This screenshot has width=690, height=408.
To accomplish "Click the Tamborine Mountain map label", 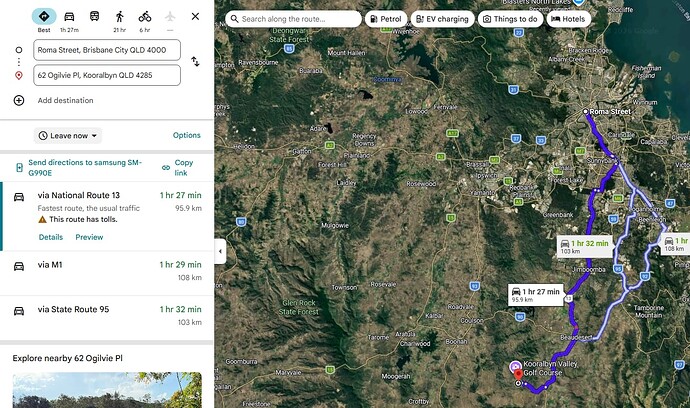I will [x=649, y=311].
